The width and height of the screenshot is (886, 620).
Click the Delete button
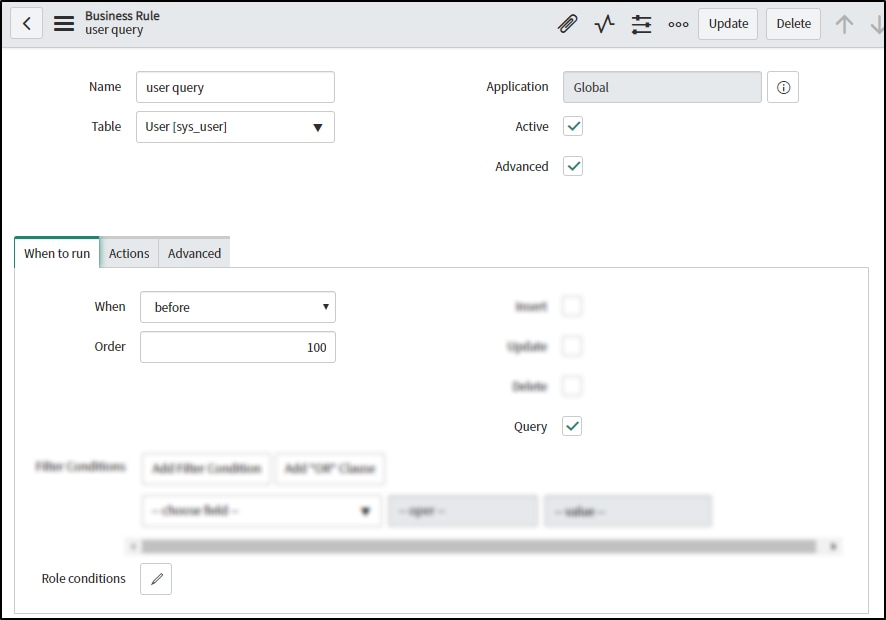point(793,23)
